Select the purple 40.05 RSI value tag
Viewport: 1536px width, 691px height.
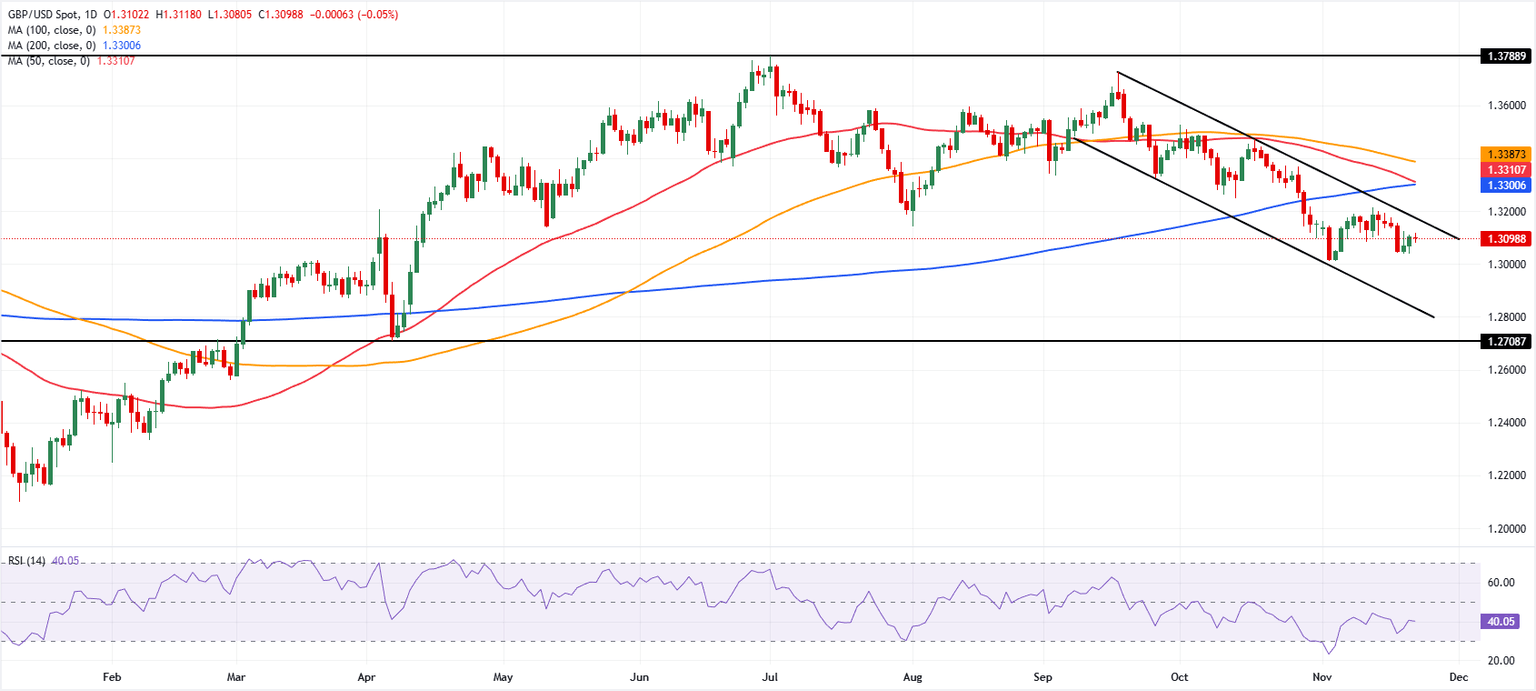[x=1498, y=622]
